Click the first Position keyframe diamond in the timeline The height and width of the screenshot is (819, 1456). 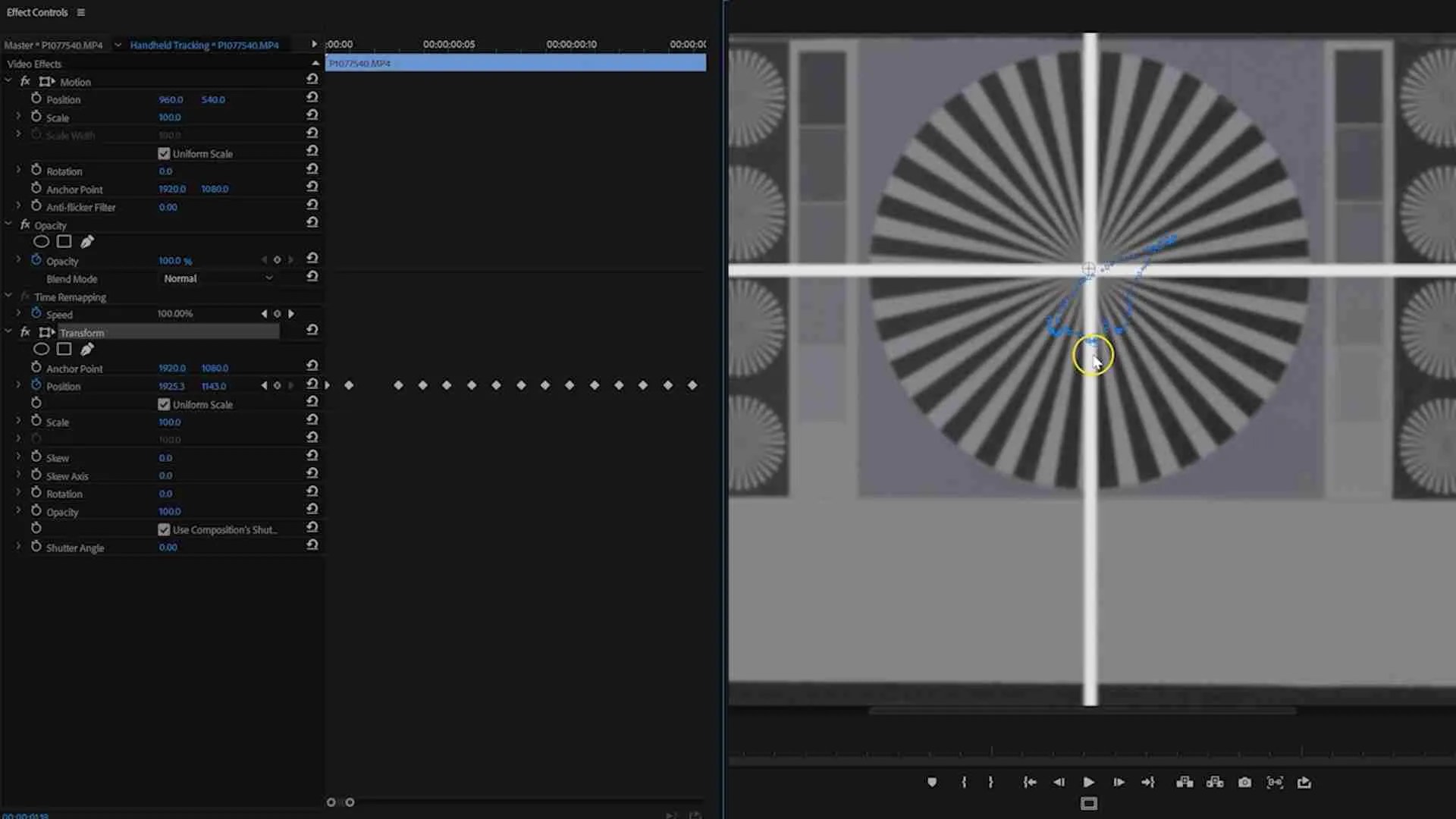coord(349,385)
